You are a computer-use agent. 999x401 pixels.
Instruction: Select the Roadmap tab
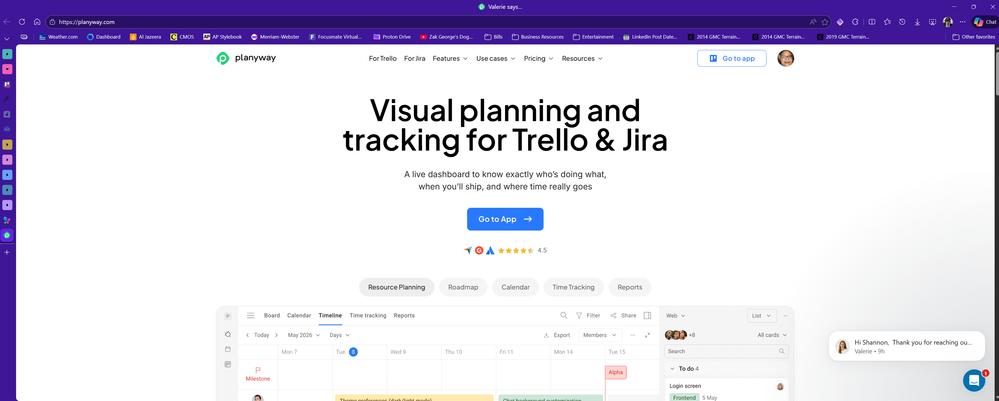(x=463, y=287)
